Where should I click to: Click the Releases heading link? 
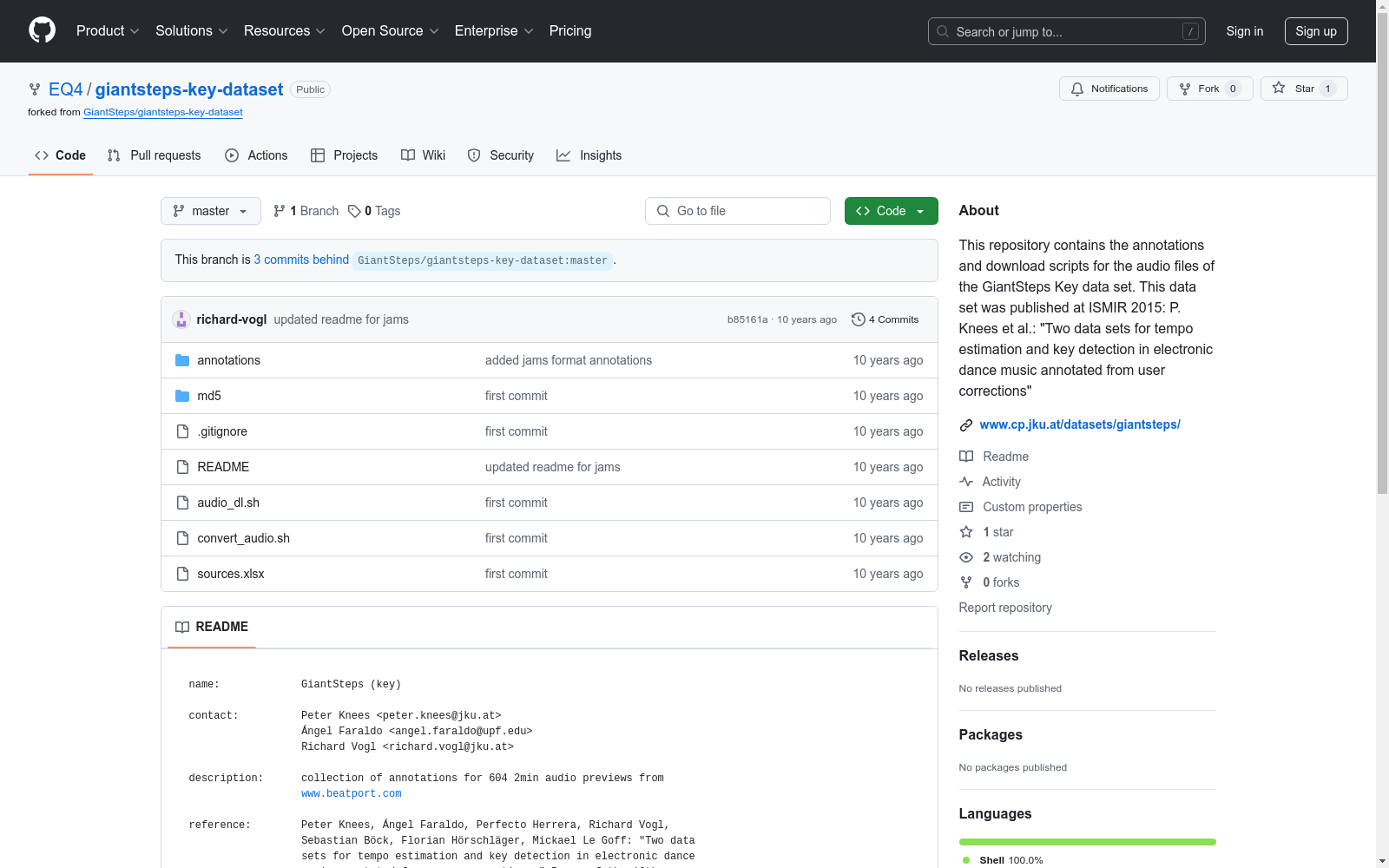(x=989, y=655)
